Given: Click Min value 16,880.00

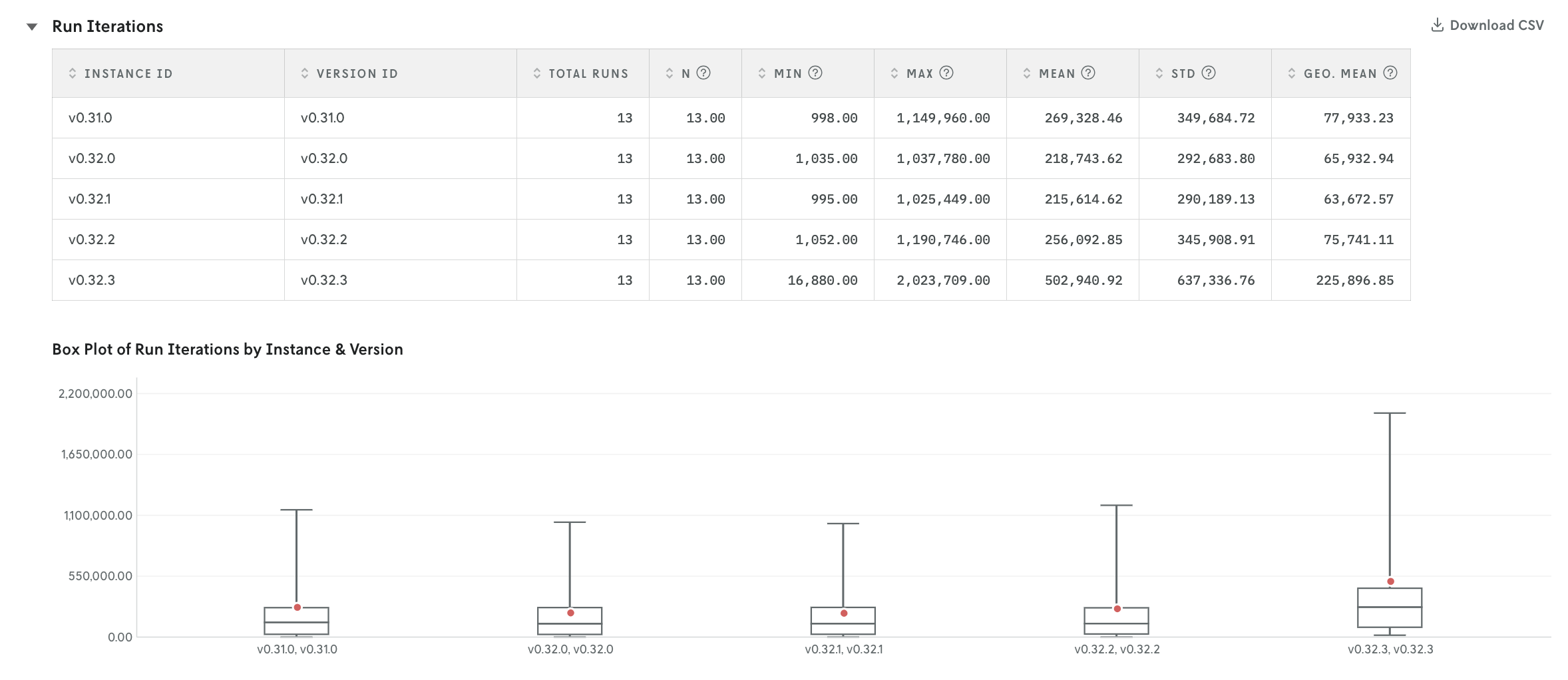Looking at the screenshot, I should tap(823, 280).
